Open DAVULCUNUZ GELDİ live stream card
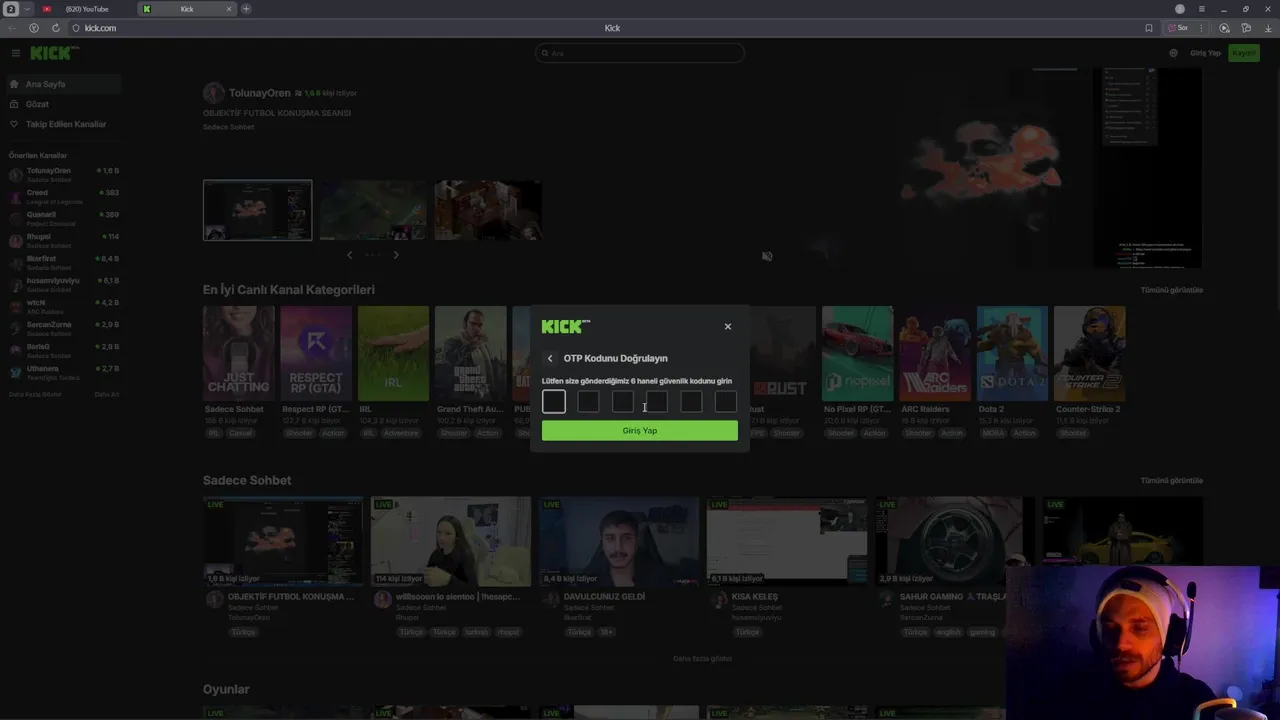The image size is (1280, 720). [x=619, y=541]
